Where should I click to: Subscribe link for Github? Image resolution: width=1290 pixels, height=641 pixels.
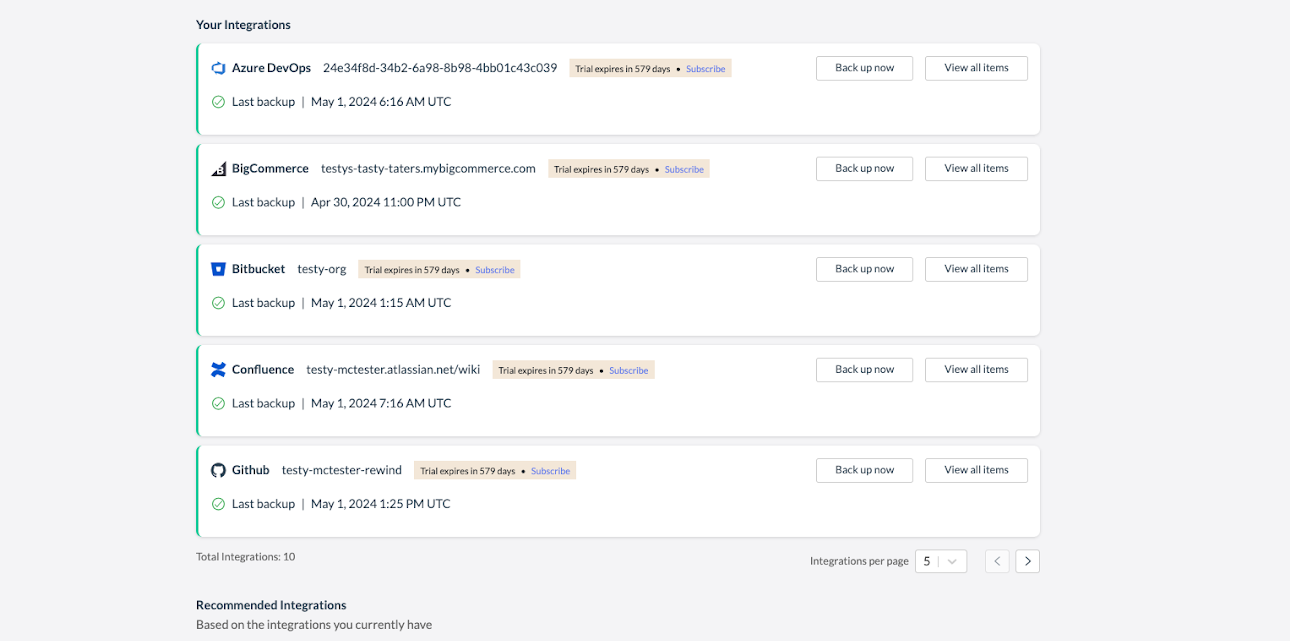[550, 471]
